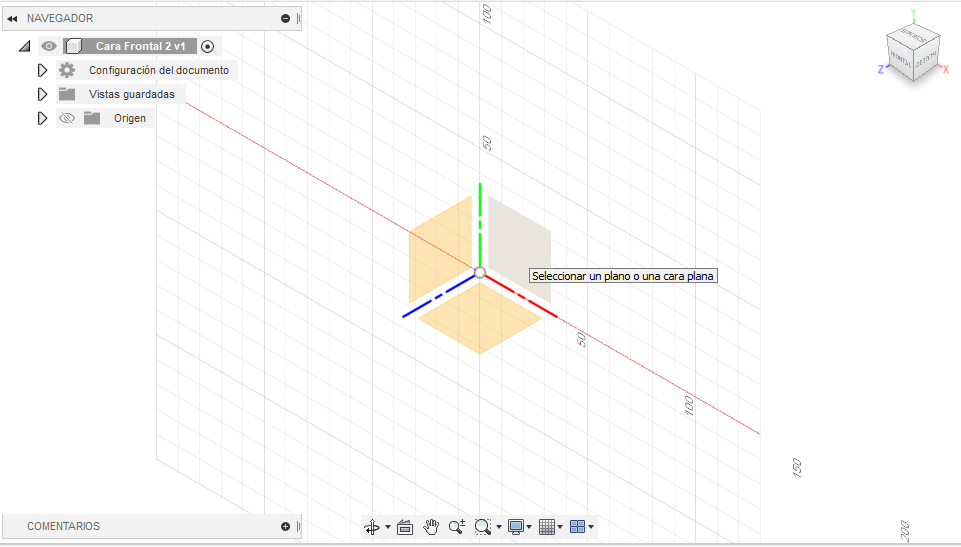Collapse the Navegador panel with double arrows
Image resolution: width=961 pixels, height=547 pixels.
pos(12,18)
